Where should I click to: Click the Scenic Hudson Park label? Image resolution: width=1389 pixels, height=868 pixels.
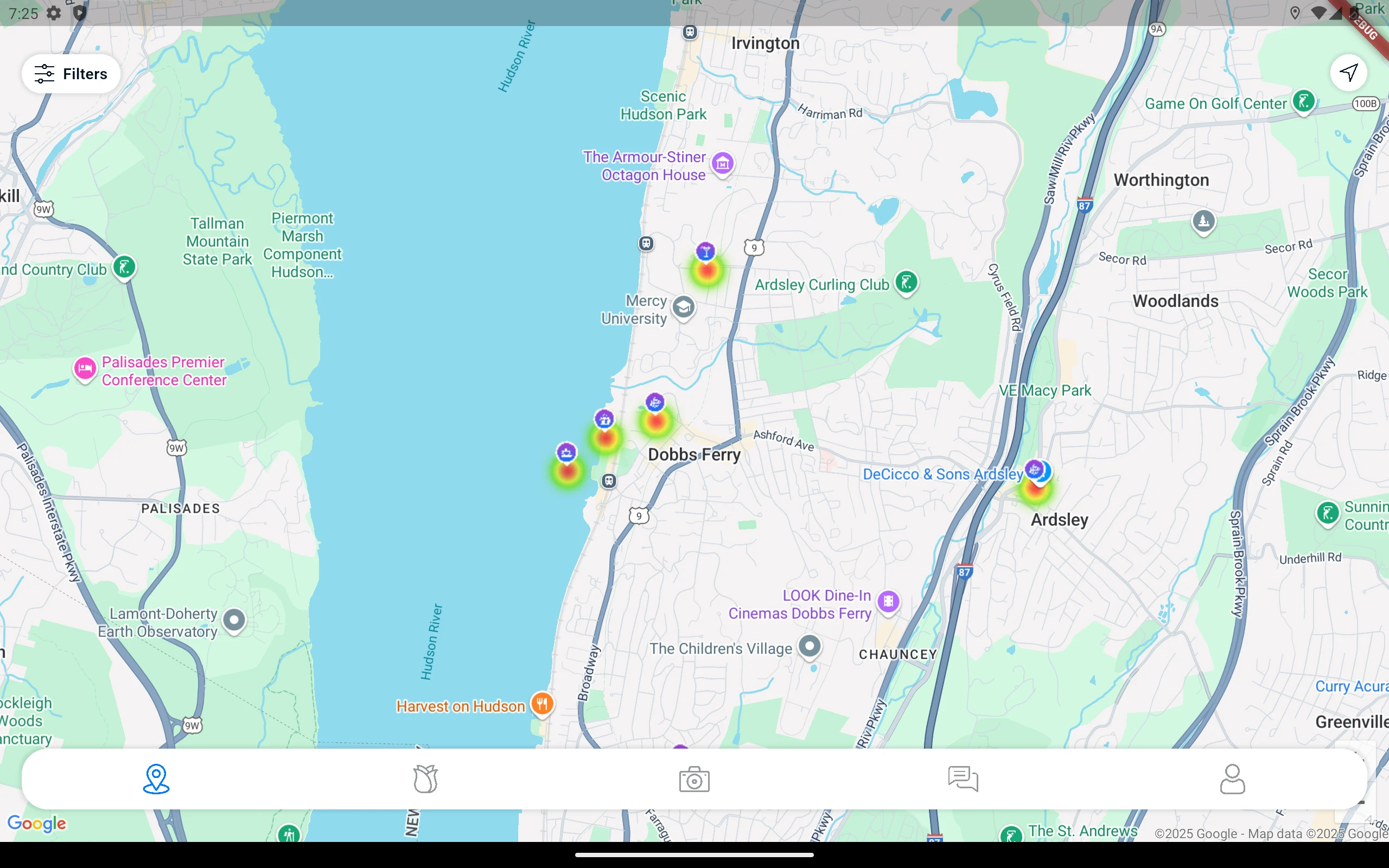click(663, 105)
